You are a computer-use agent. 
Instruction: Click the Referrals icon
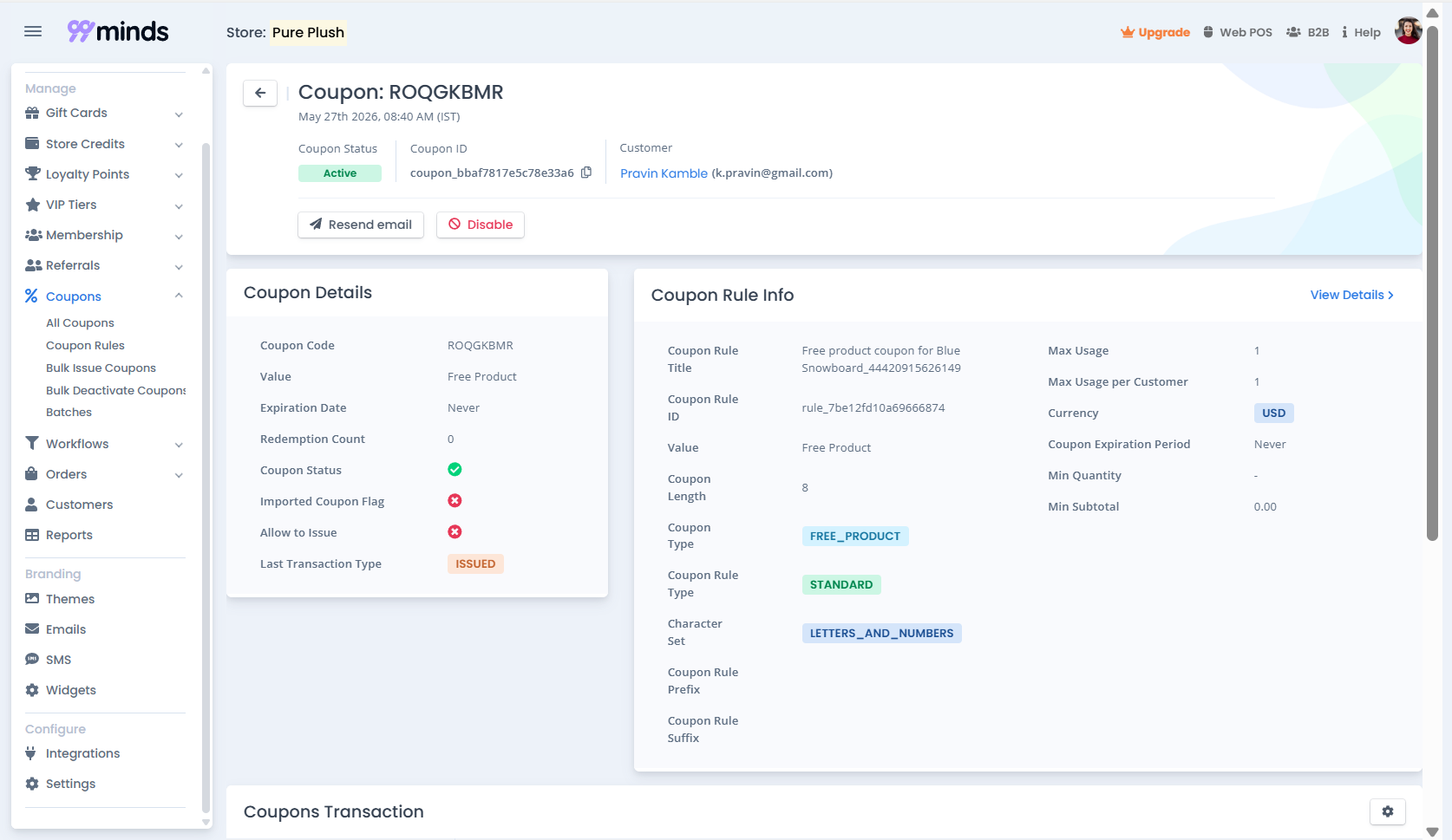click(x=34, y=265)
